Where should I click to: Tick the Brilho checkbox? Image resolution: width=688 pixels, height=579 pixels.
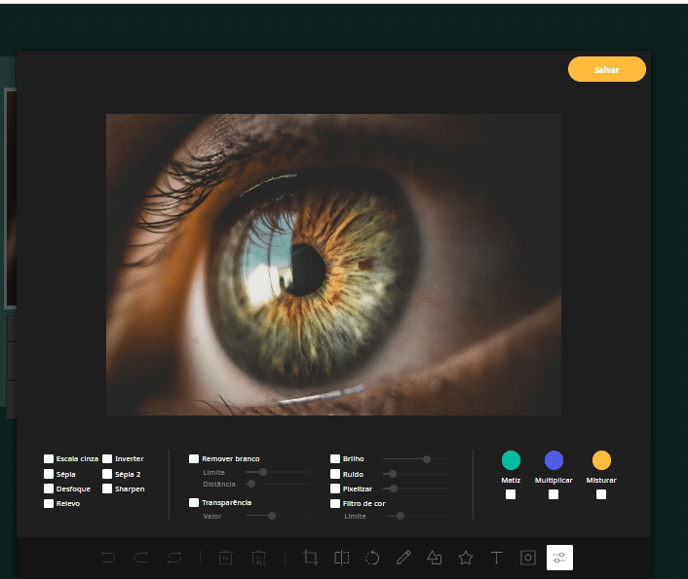click(335, 459)
